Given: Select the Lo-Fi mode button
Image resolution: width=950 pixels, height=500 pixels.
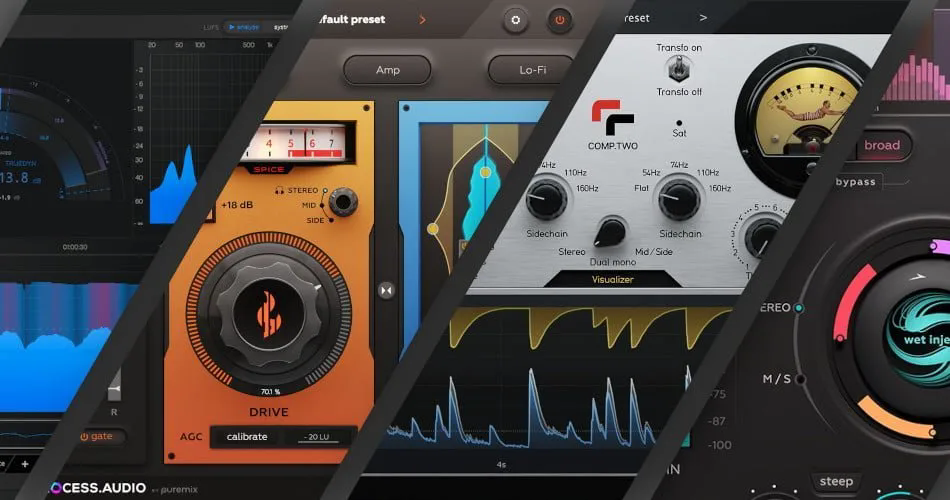Looking at the screenshot, I should point(532,70).
